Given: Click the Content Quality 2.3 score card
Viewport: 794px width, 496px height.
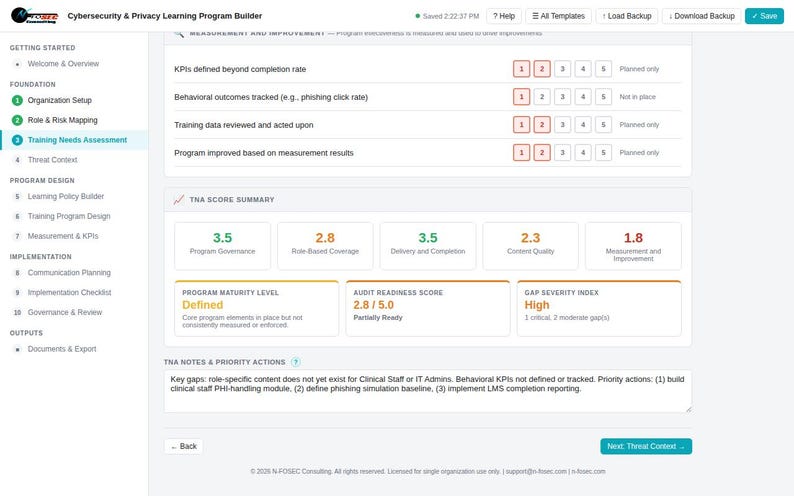Looking at the screenshot, I should click(x=530, y=246).
